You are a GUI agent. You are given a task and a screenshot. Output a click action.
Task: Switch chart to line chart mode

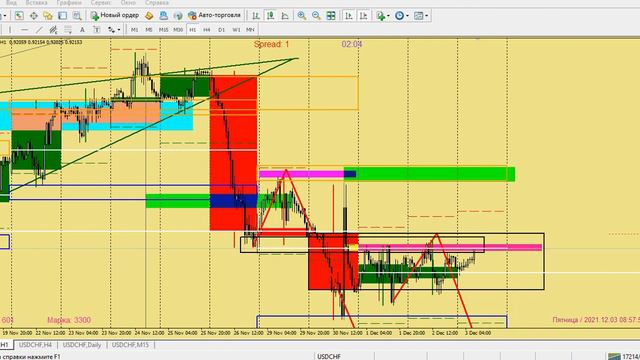(285, 16)
